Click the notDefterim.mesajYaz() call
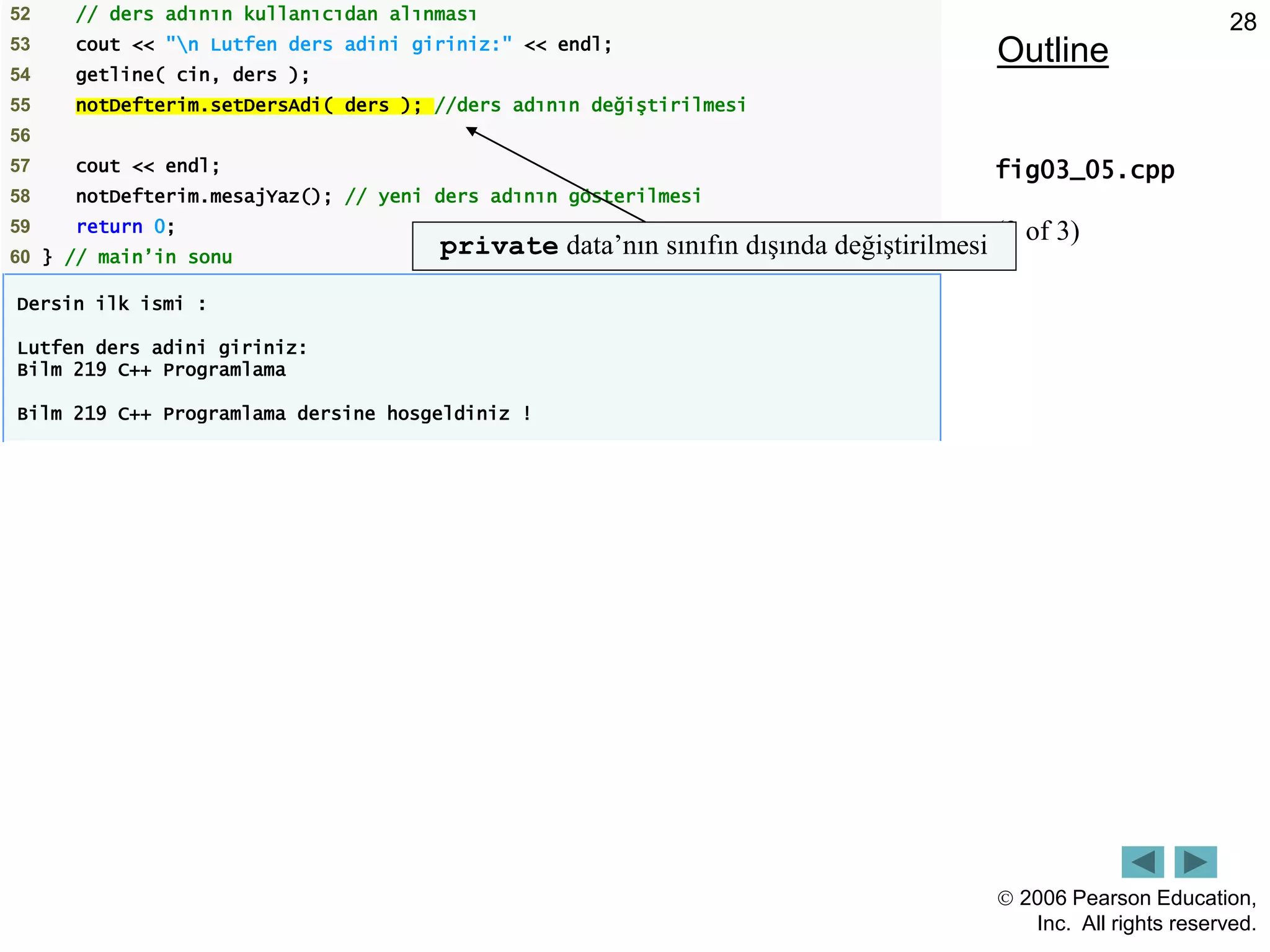The height and width of the screenshot is (952, 1270). click(x=203, y=196)
